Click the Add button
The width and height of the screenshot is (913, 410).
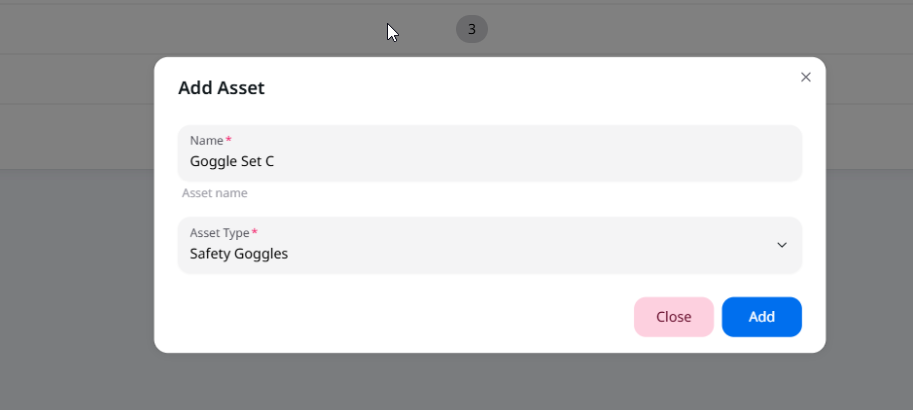pyautogui.click(x=762, y=317)
